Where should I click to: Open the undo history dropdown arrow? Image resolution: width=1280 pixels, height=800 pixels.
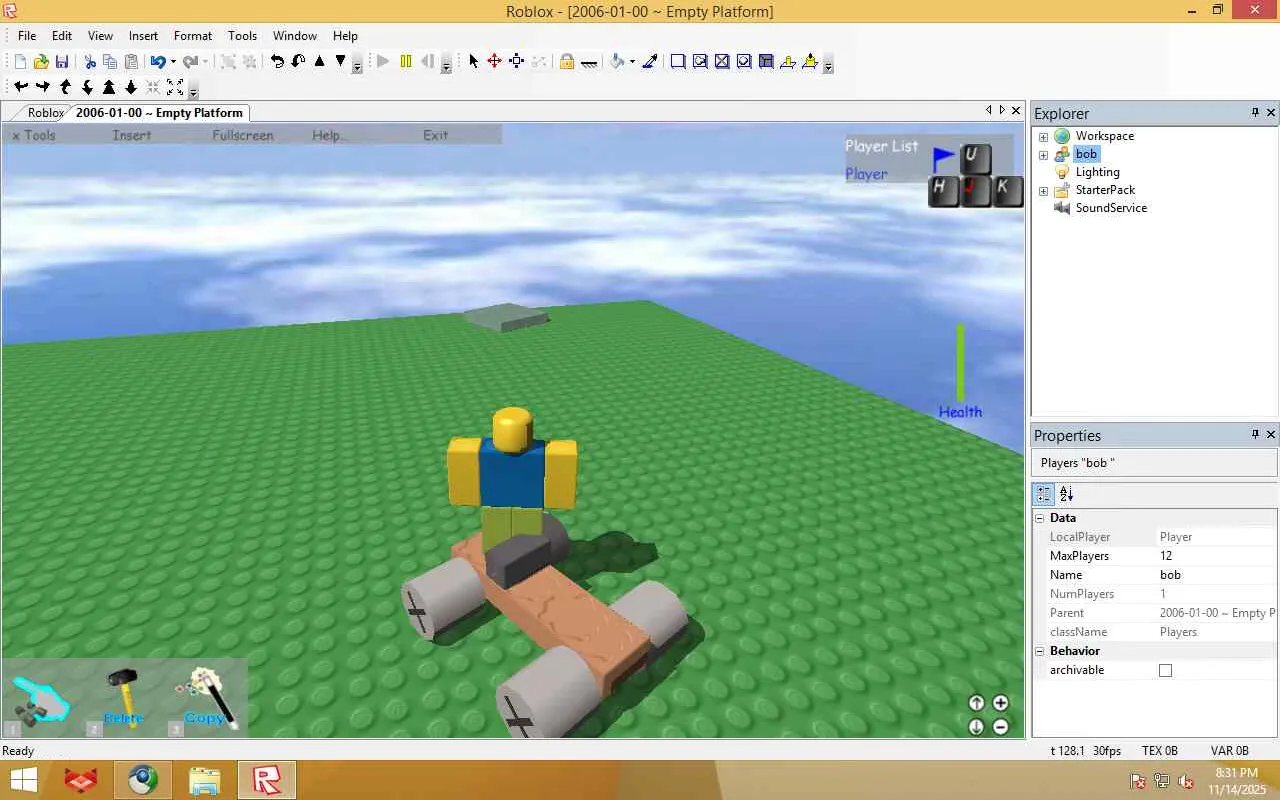pos(173,62)
